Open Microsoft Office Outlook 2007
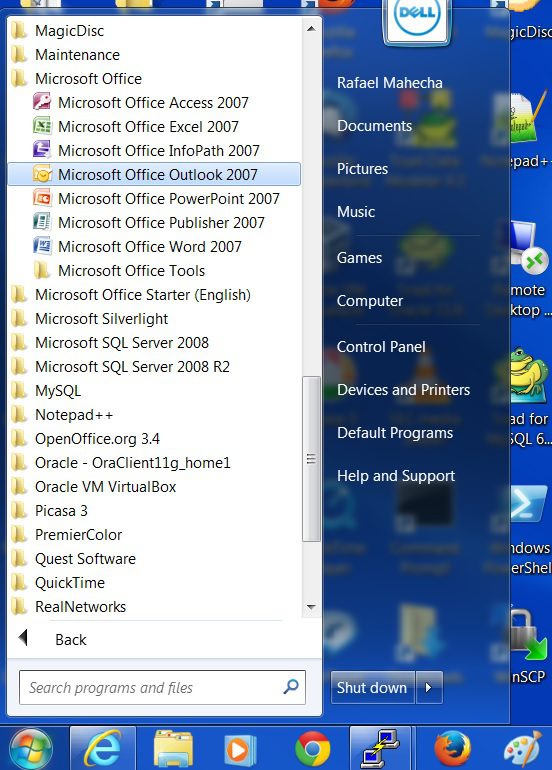 coord(154,174)
